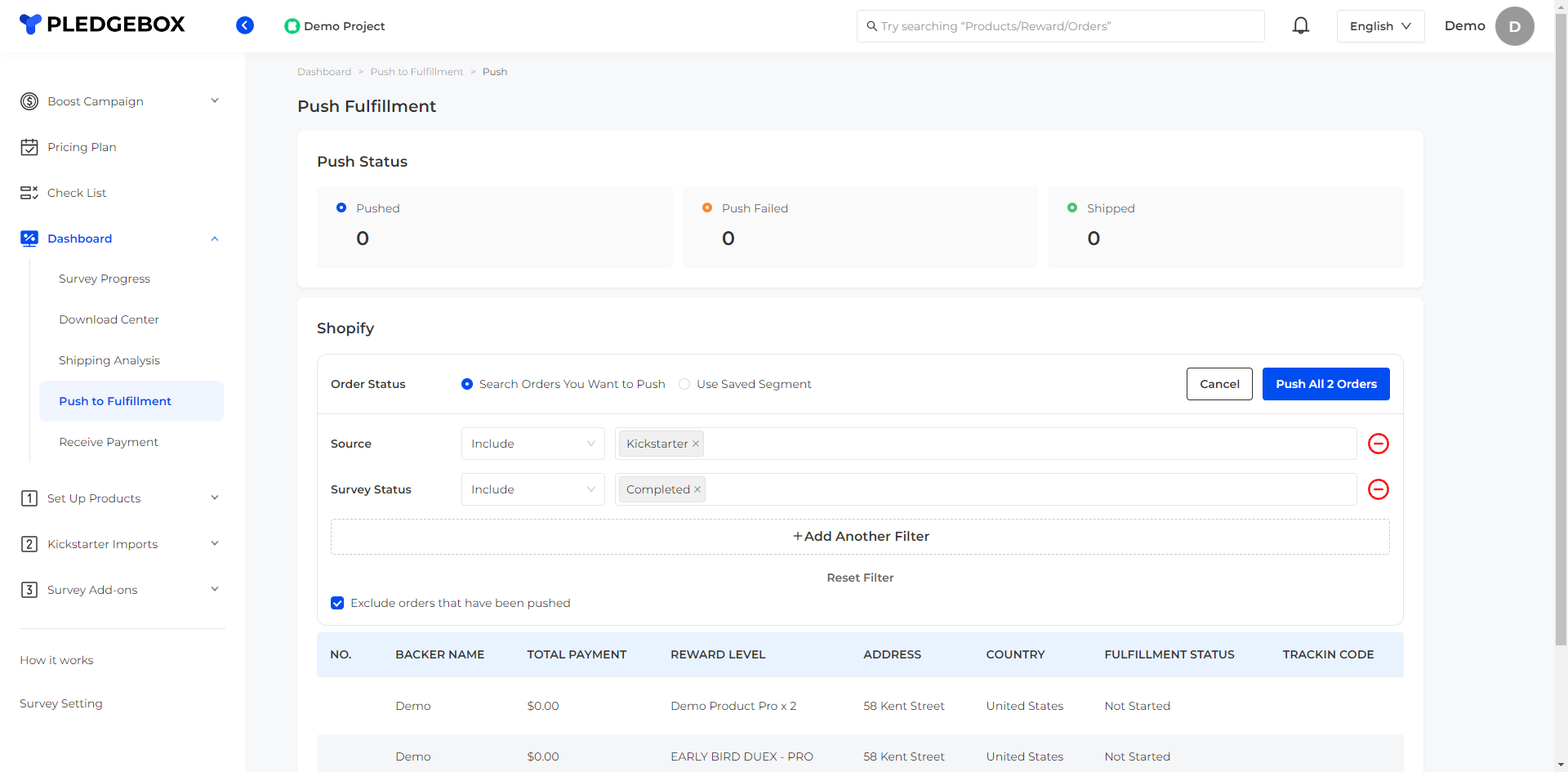Screen dimensions: 1568x772
Task: Open Survey Setting link
Action: pyautogui.click(x=61, y=703)
